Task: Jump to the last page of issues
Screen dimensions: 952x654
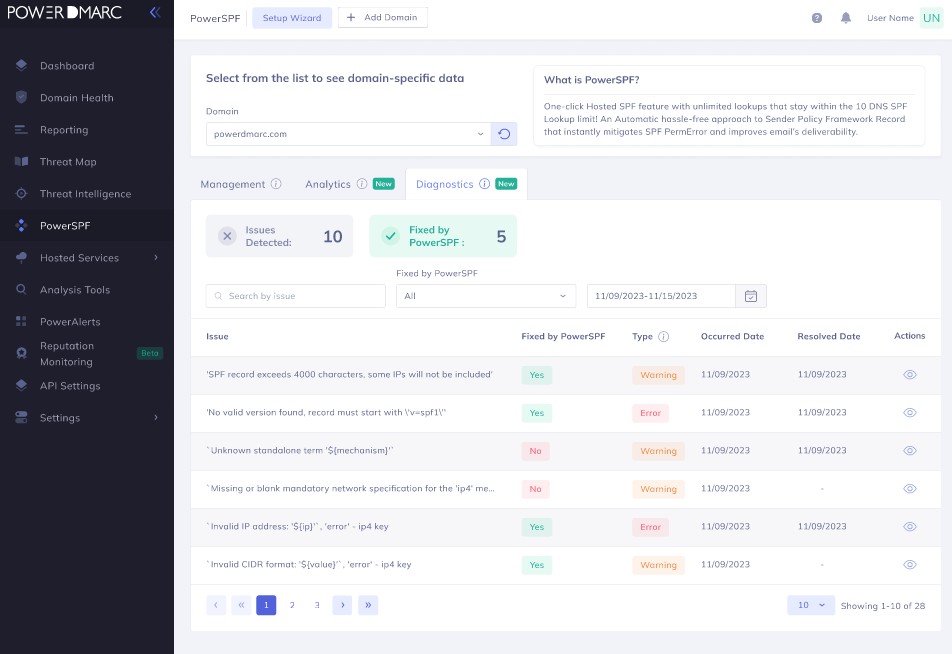Action: pyautogui.click(x=368, y=605)
